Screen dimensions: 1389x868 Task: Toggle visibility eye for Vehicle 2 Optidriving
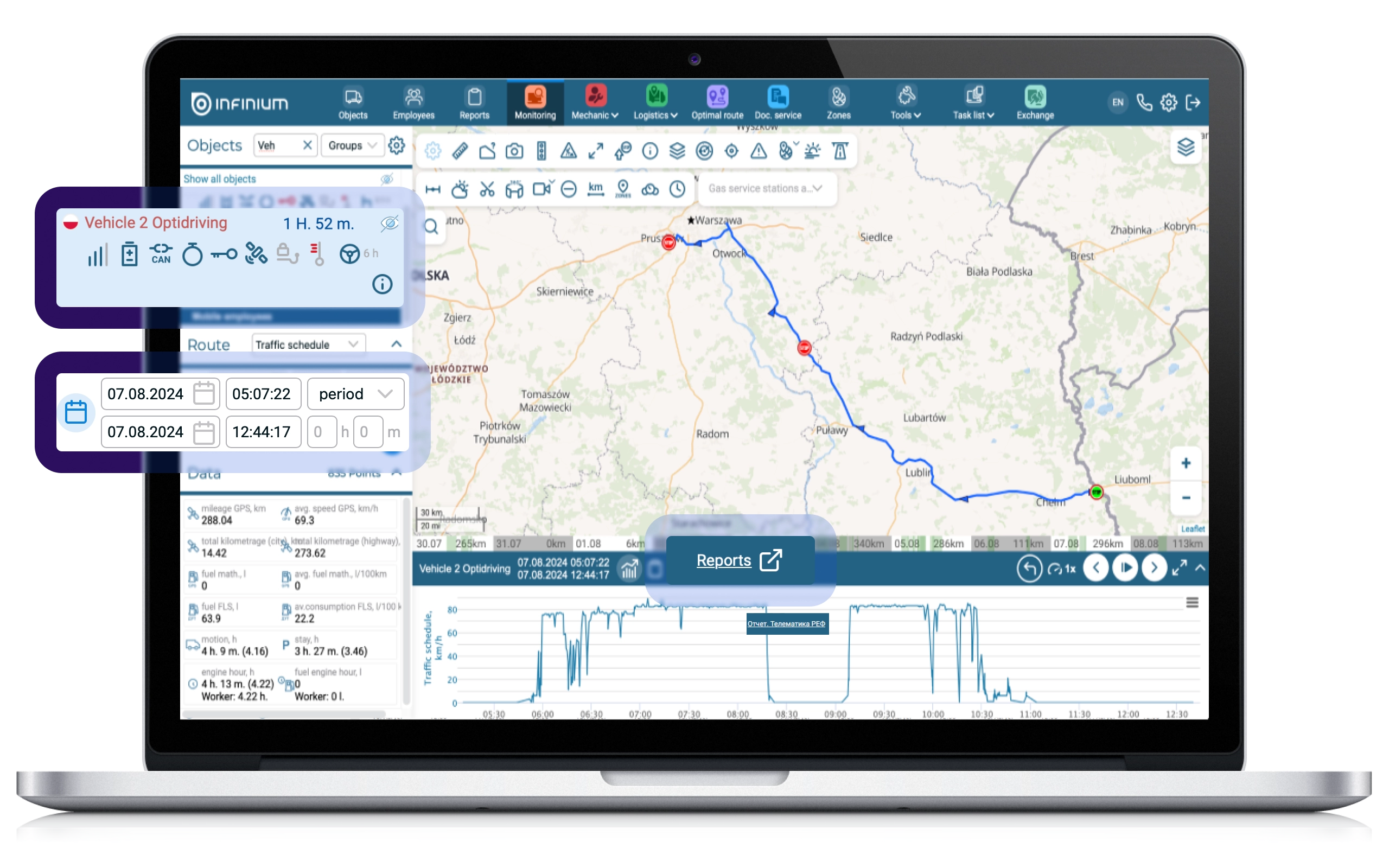coord(389,224)
